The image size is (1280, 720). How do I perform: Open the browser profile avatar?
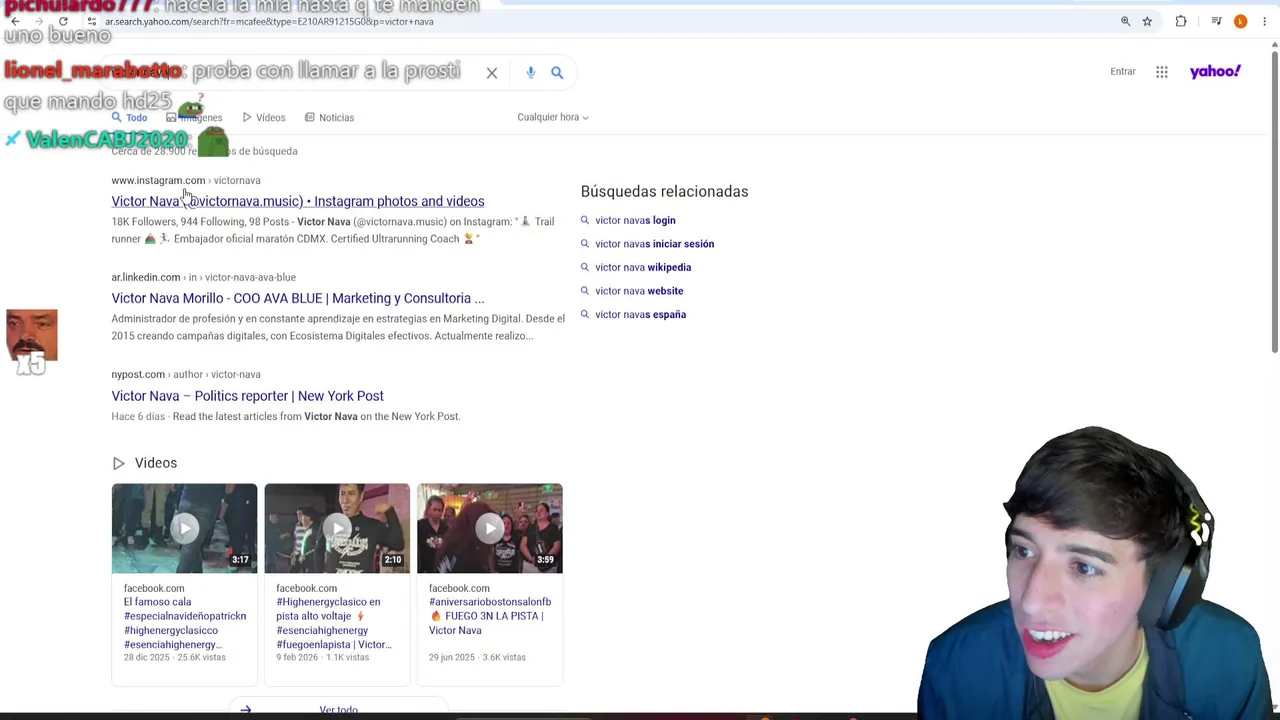1240,21
